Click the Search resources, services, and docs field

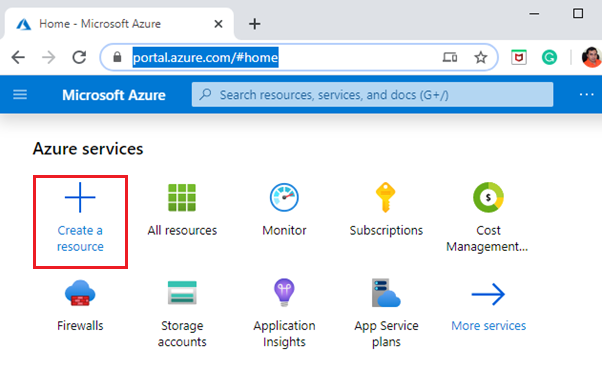[x=372, y=94]
